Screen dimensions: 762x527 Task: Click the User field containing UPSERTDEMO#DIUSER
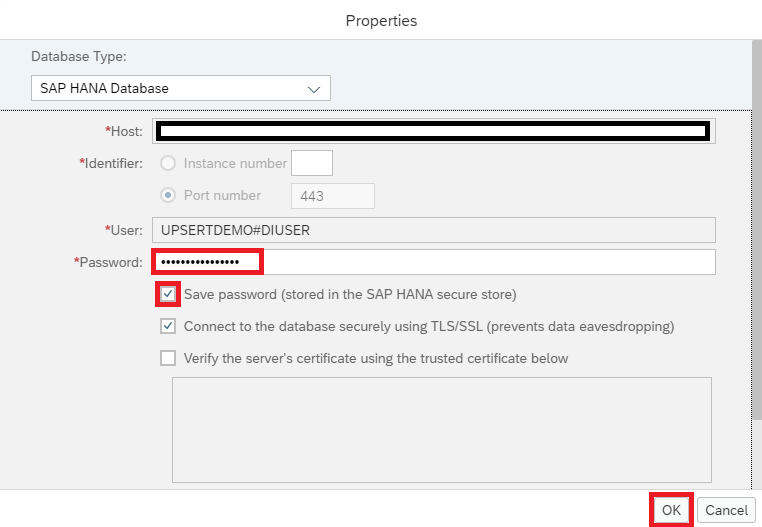[x=433, y=230]
